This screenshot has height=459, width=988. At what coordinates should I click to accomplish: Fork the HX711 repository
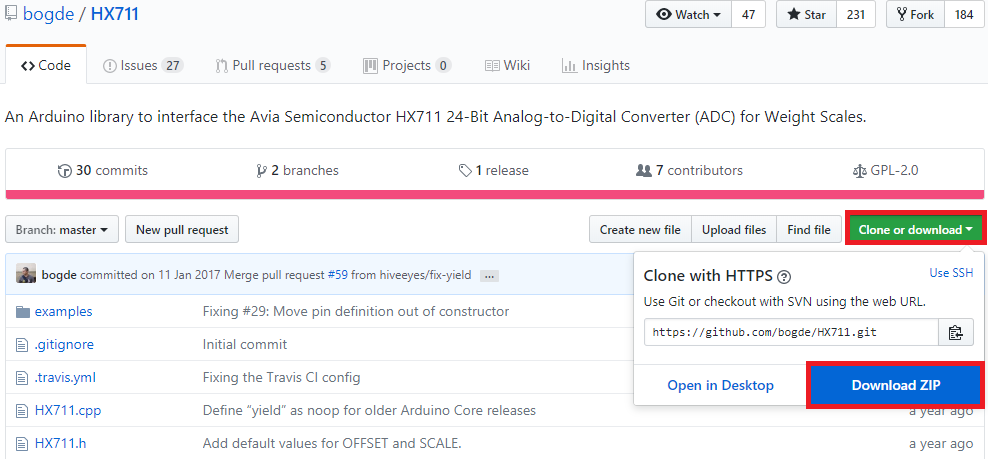(x=915, y=15)
